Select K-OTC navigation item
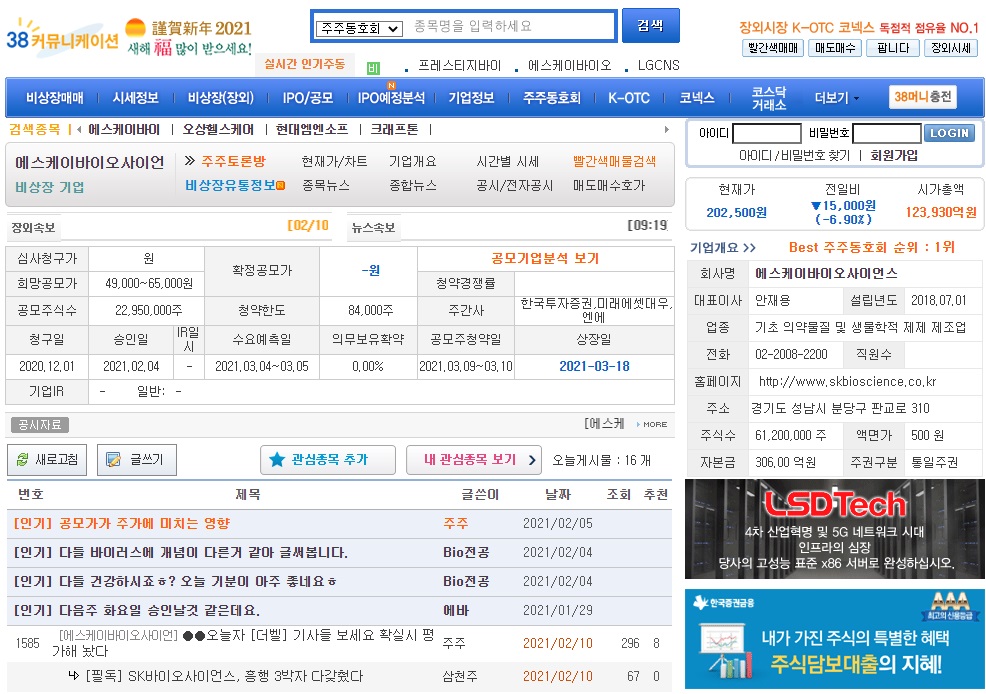 pyautogui.click(x=629, y=97)
